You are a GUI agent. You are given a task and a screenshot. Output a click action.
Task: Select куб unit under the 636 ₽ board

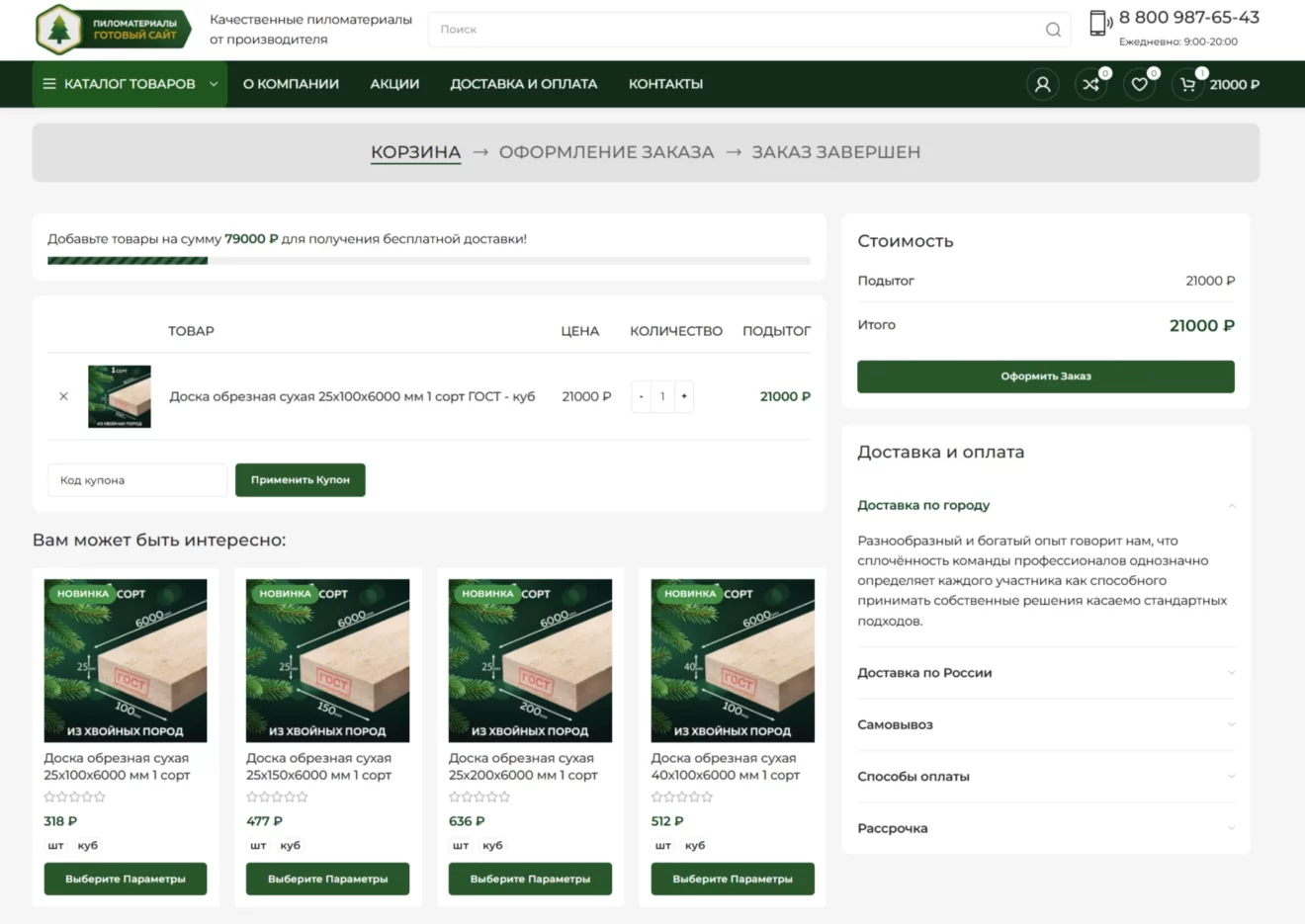[492, 845]
